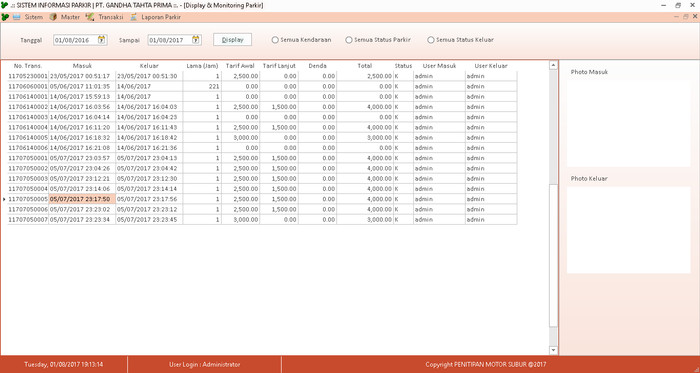Screen dimensions: 700x373
Task: Restore the inner Display & Monitoring child window
Action: pyautogui.click(x=686, y=17)
